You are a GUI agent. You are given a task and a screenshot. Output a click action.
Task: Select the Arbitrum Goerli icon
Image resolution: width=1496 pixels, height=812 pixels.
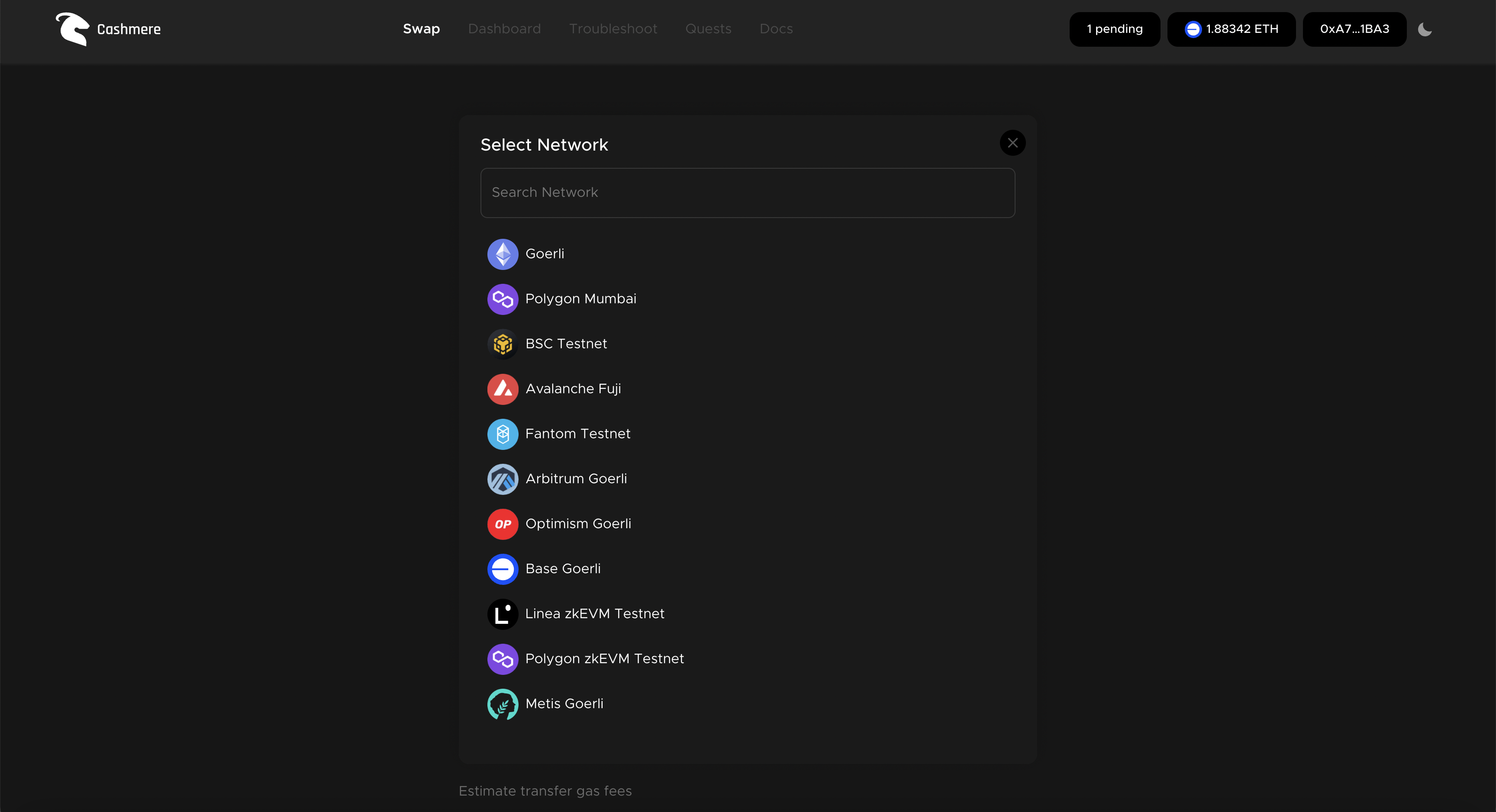point(502,479)
